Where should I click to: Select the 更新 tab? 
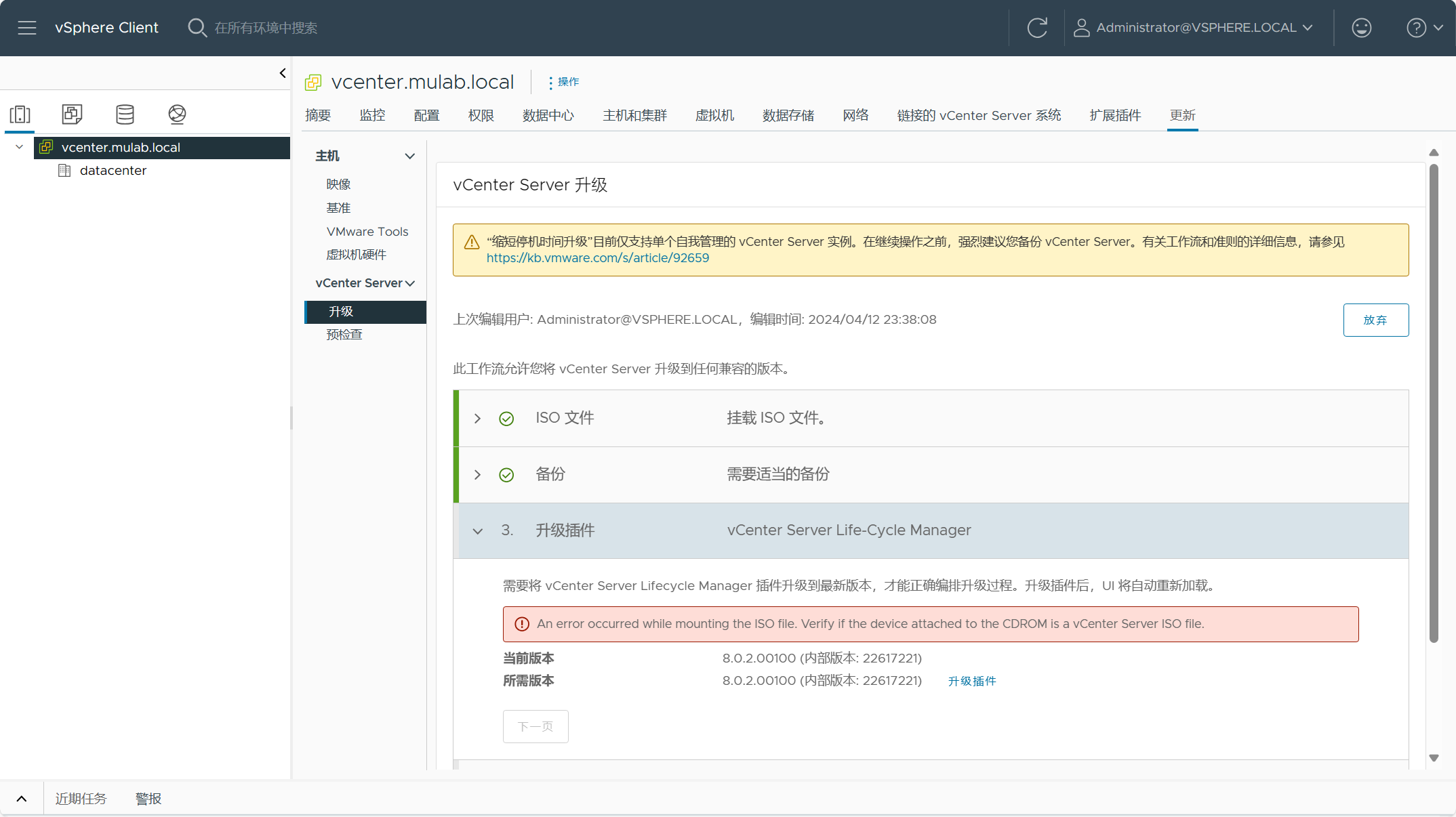(1182, 115)
